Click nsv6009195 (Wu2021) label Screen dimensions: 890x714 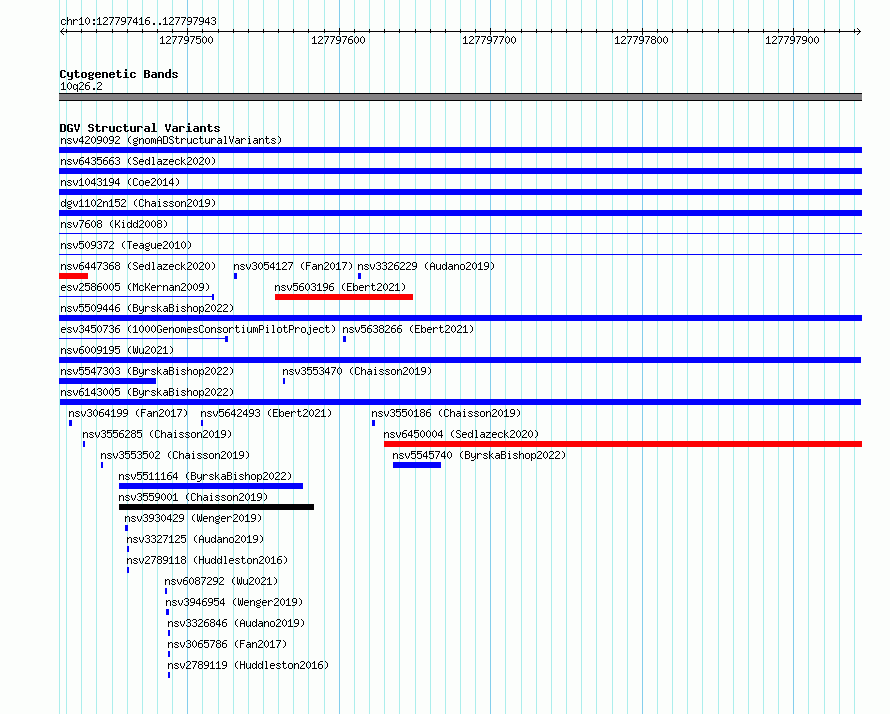coord(117,350)
